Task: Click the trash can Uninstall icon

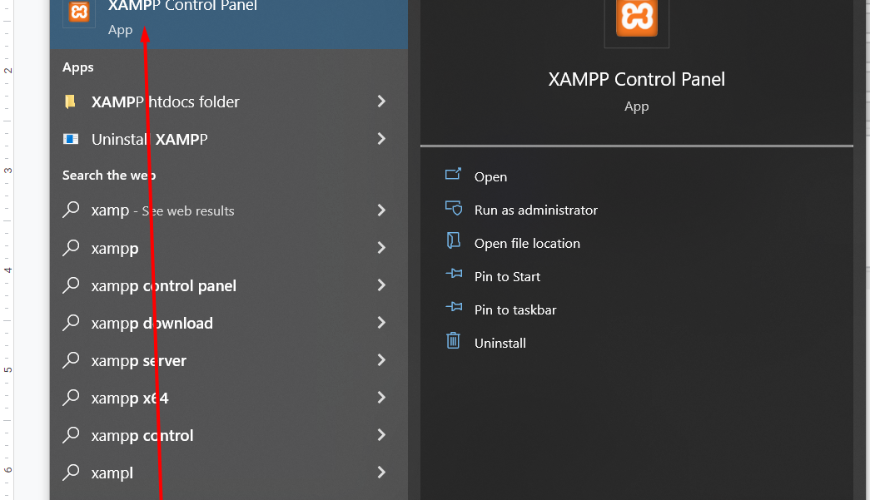Action: click(x=453, y=341)
